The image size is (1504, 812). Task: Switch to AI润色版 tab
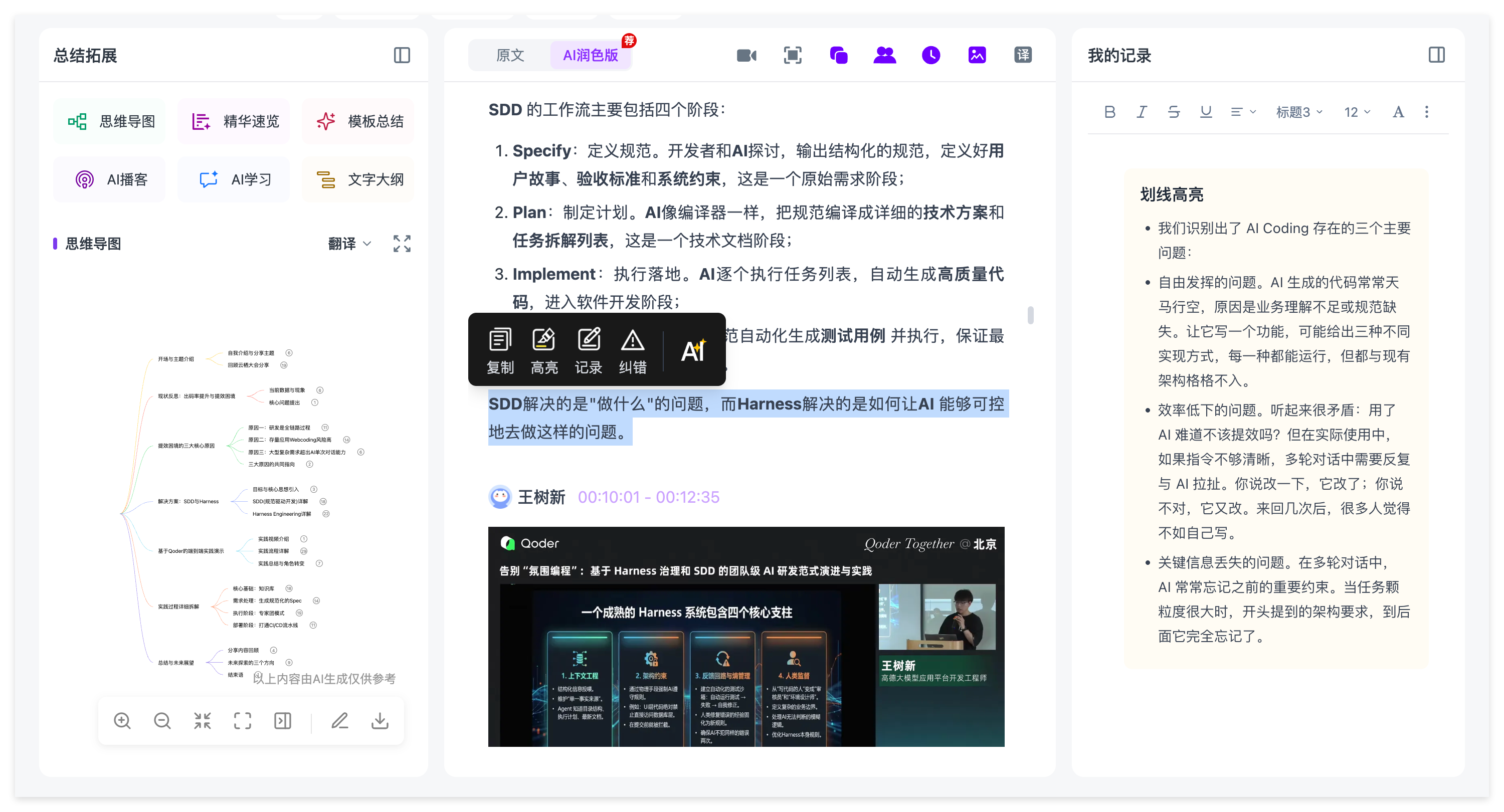[590, 56]
